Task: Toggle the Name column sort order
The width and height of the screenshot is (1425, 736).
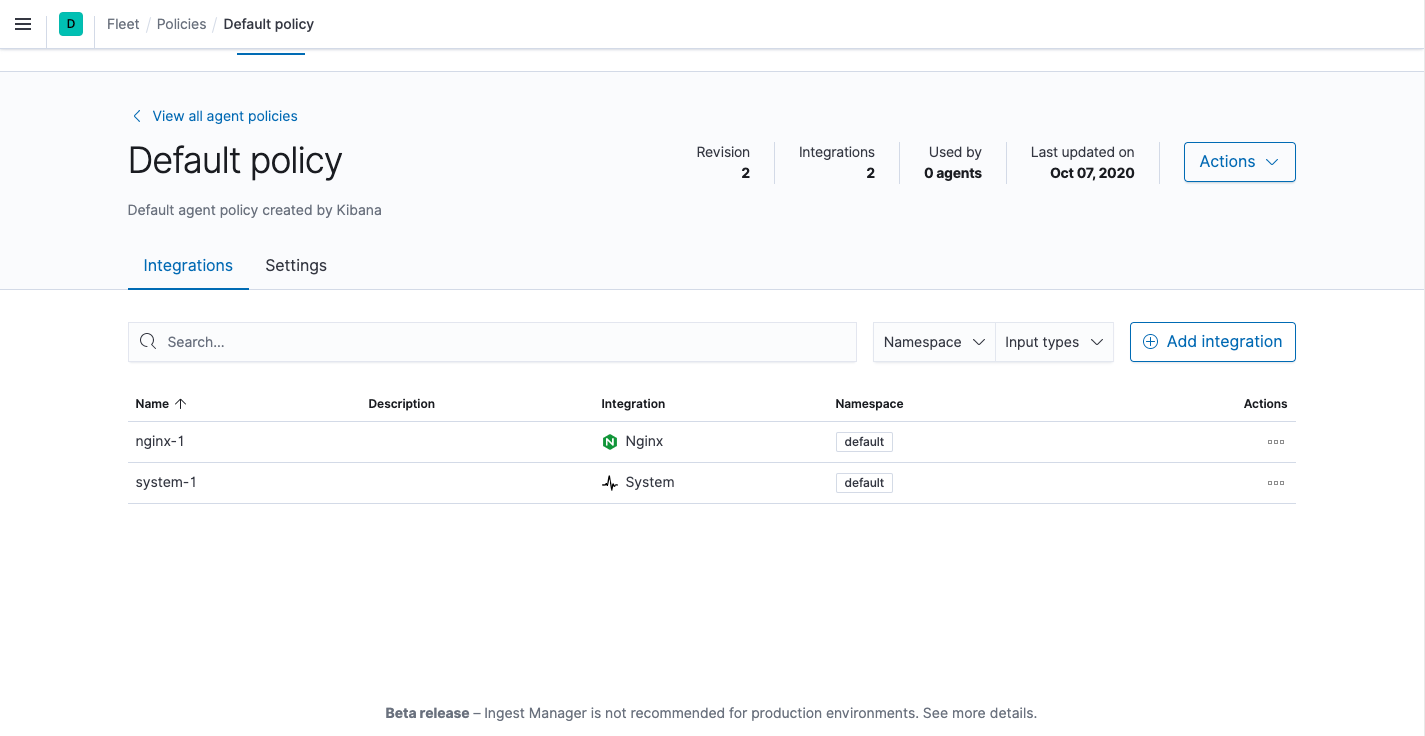Action: [161, 403]
